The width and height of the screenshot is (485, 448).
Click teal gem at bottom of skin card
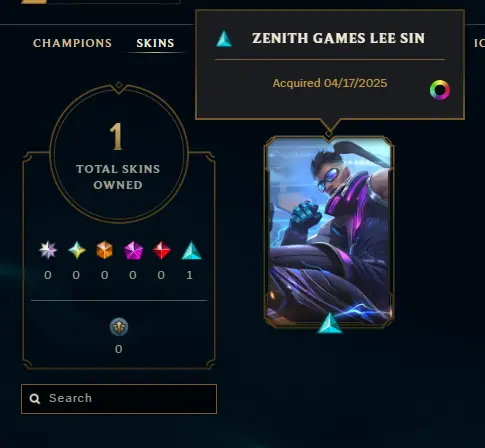point(329,323)
